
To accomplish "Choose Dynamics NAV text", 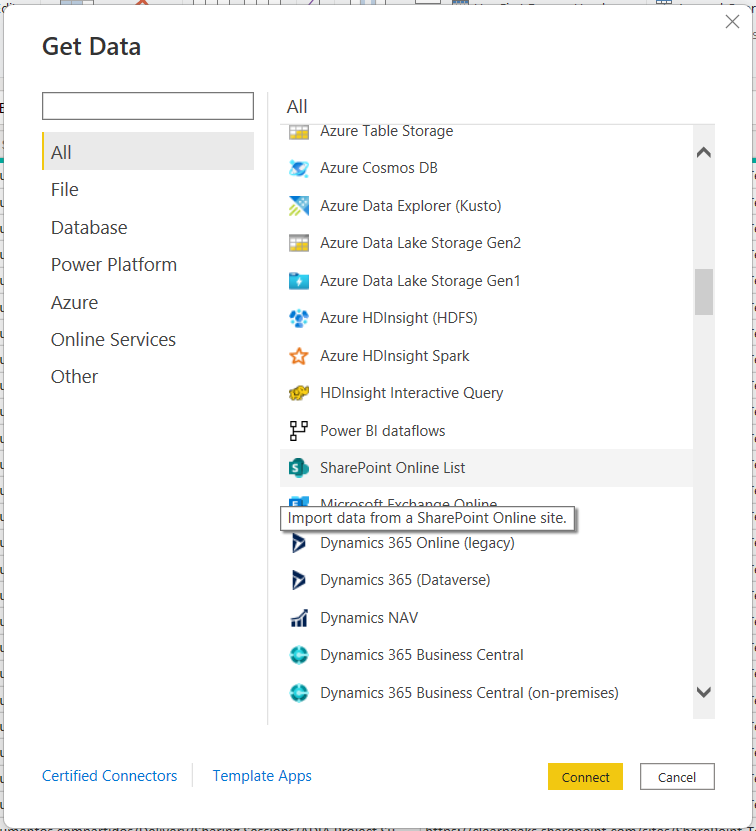I will pos(369,618).
